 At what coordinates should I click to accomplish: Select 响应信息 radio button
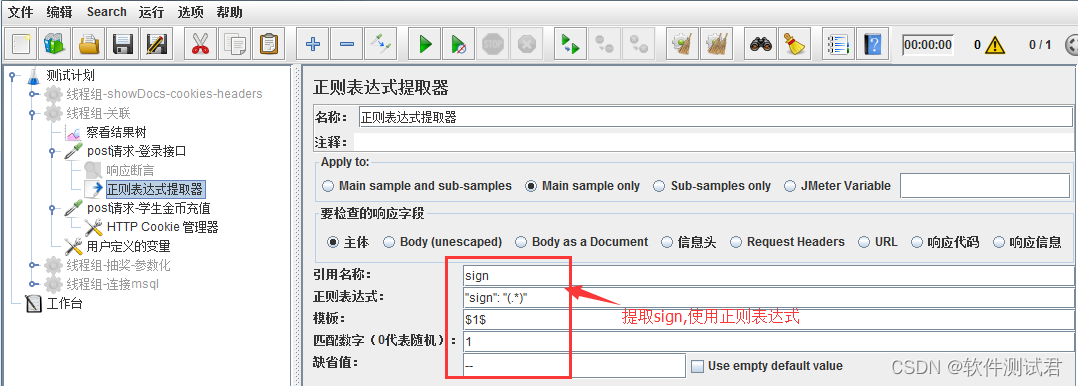point(999,242)
